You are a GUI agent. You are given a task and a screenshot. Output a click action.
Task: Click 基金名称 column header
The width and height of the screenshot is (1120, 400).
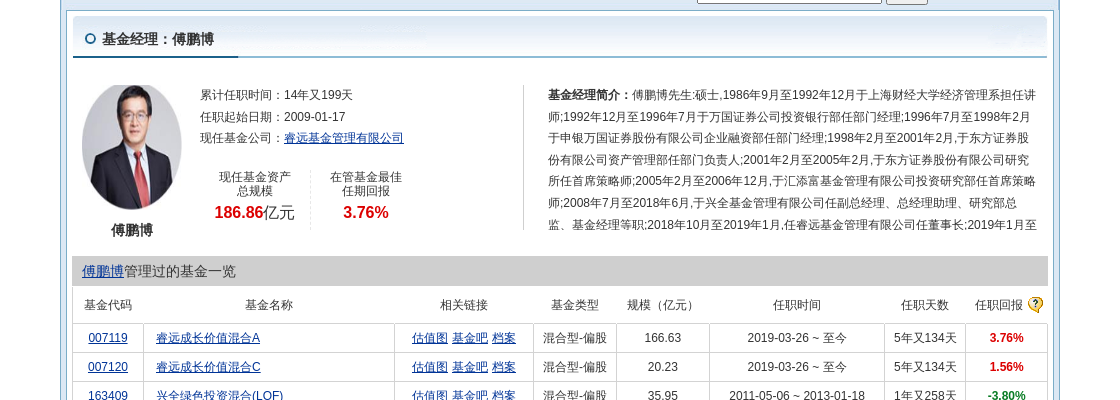pyautogui.click(x=269, y=305)
